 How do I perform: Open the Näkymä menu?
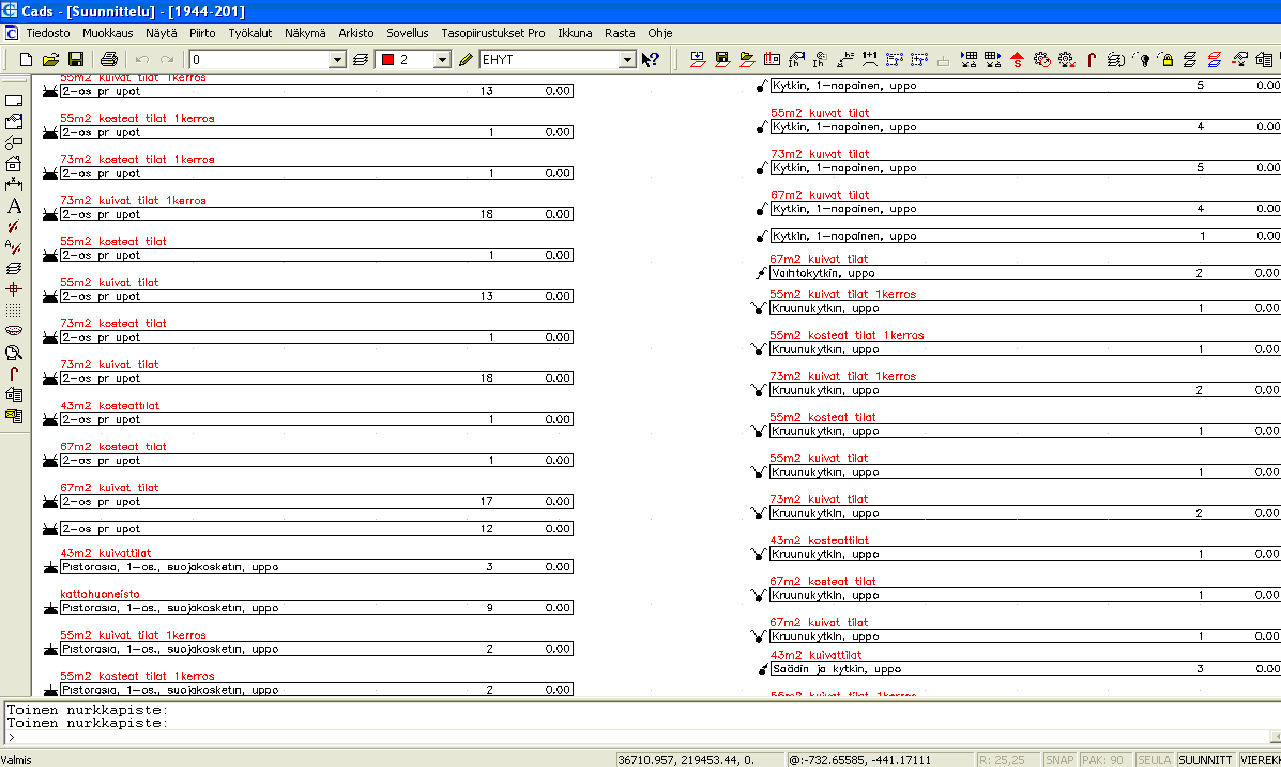[305, 33]
